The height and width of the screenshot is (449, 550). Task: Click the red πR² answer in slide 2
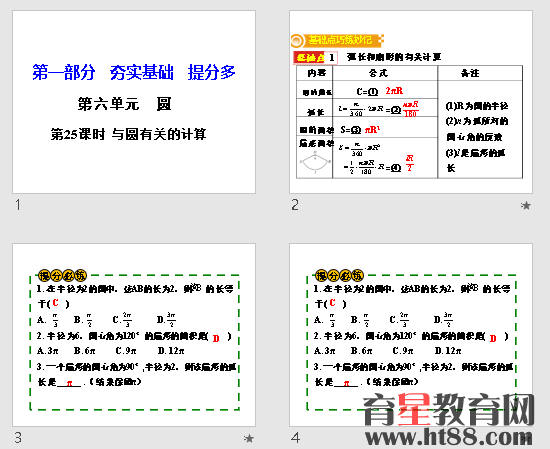click(x=373, y=129)
